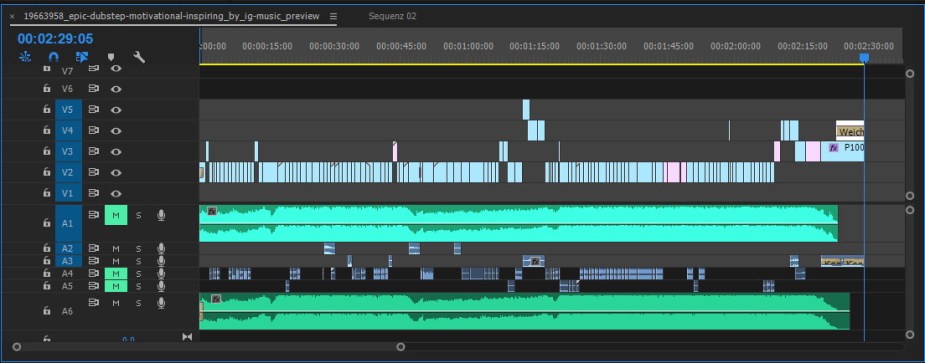Select the epic-dubstep sequence tab

pyautogui.click(x=172, y=16)
